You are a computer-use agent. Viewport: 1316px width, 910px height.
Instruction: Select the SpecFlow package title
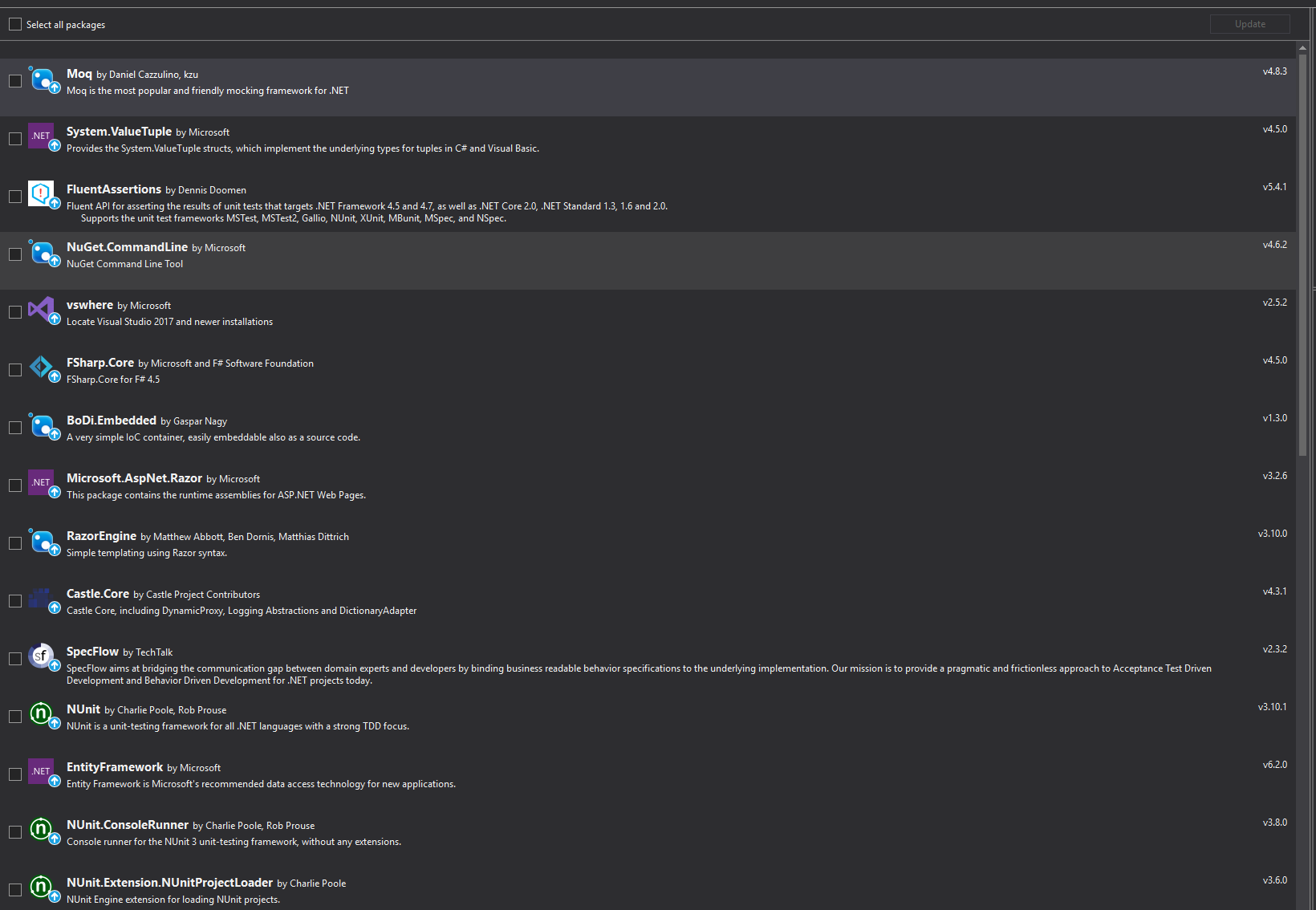pyautogui.click(x=92, y=652)
